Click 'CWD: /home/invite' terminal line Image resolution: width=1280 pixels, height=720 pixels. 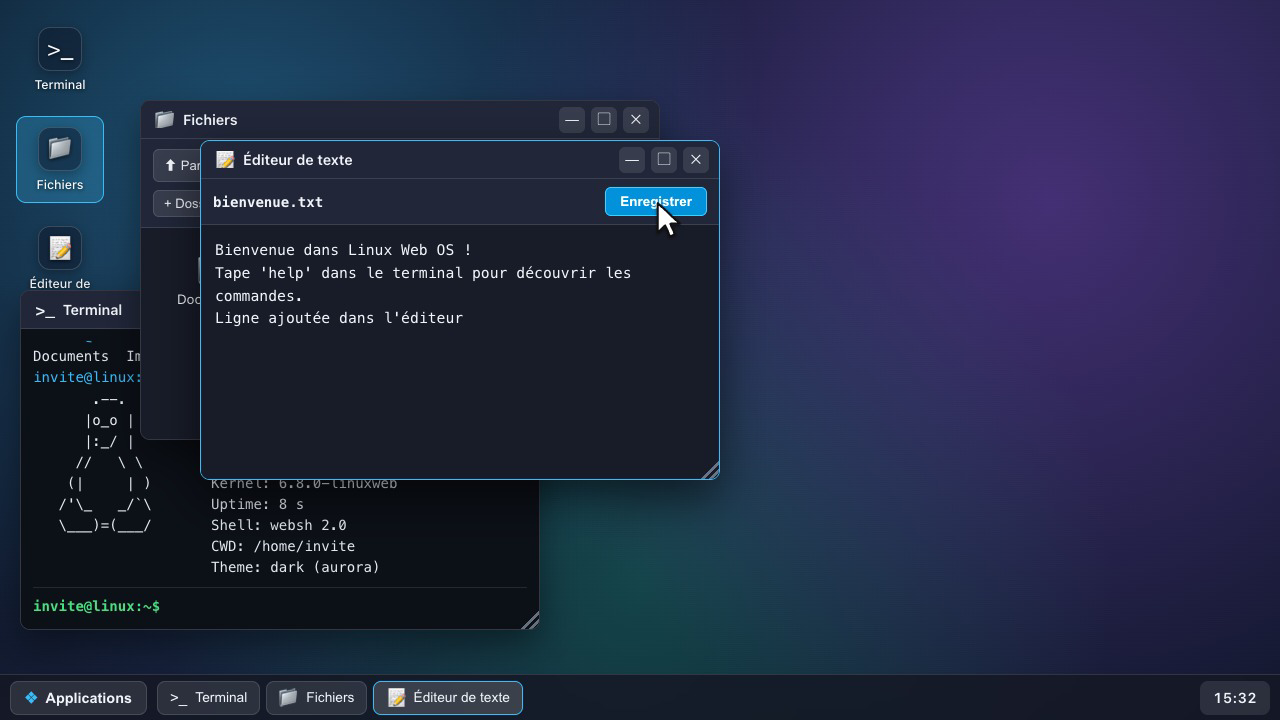[x=282, y=546]
